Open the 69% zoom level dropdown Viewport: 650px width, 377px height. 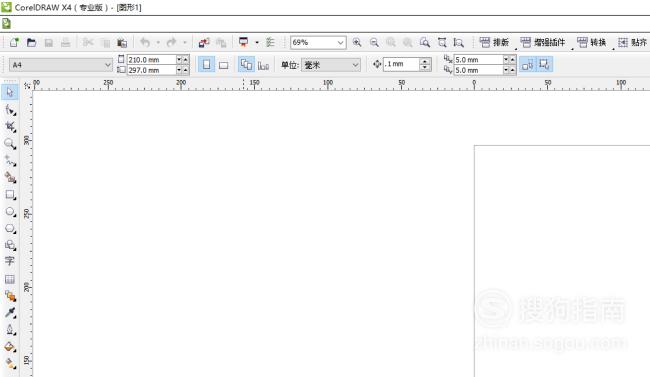[x=340, y=42]
